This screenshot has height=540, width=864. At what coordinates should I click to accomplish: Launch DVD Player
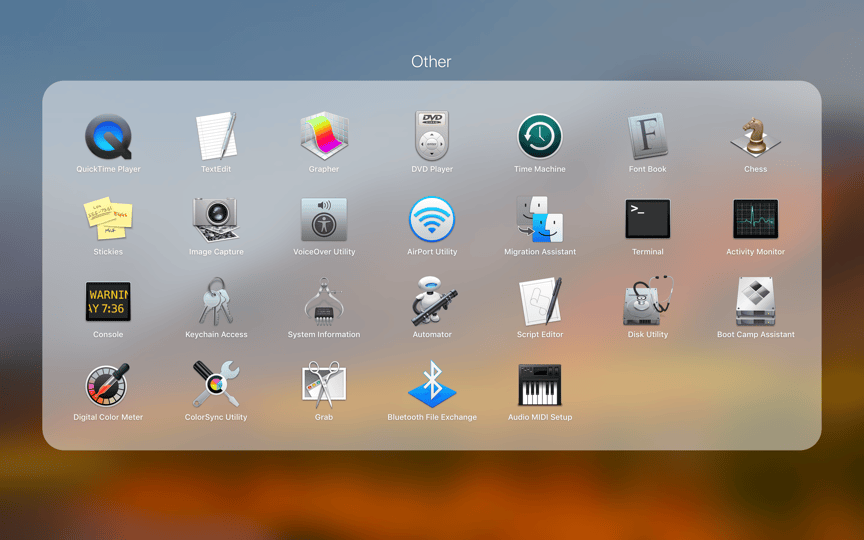coord(432,136)
